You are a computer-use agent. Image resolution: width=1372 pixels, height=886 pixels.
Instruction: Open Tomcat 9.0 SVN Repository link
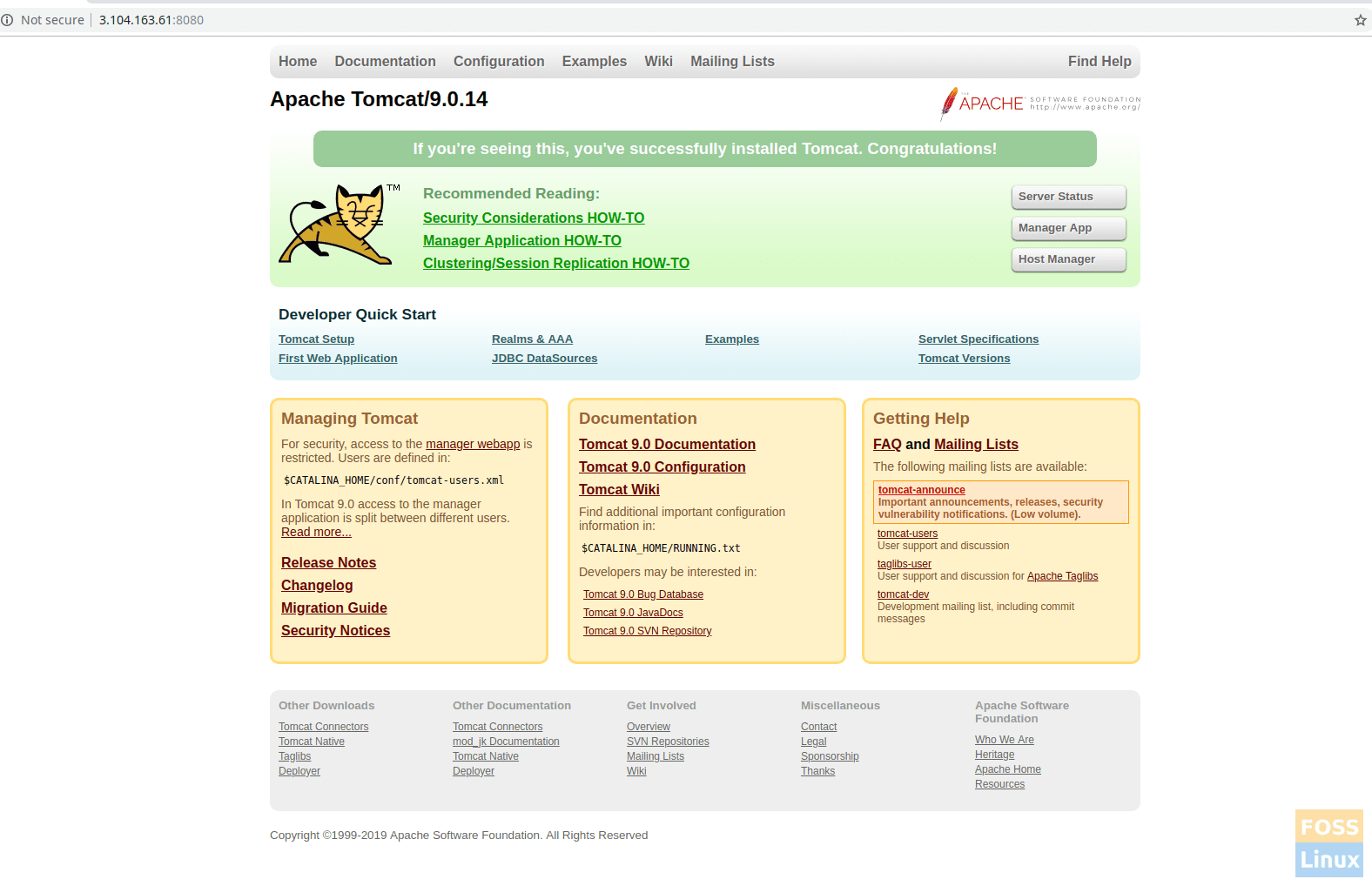pos(648,631)
